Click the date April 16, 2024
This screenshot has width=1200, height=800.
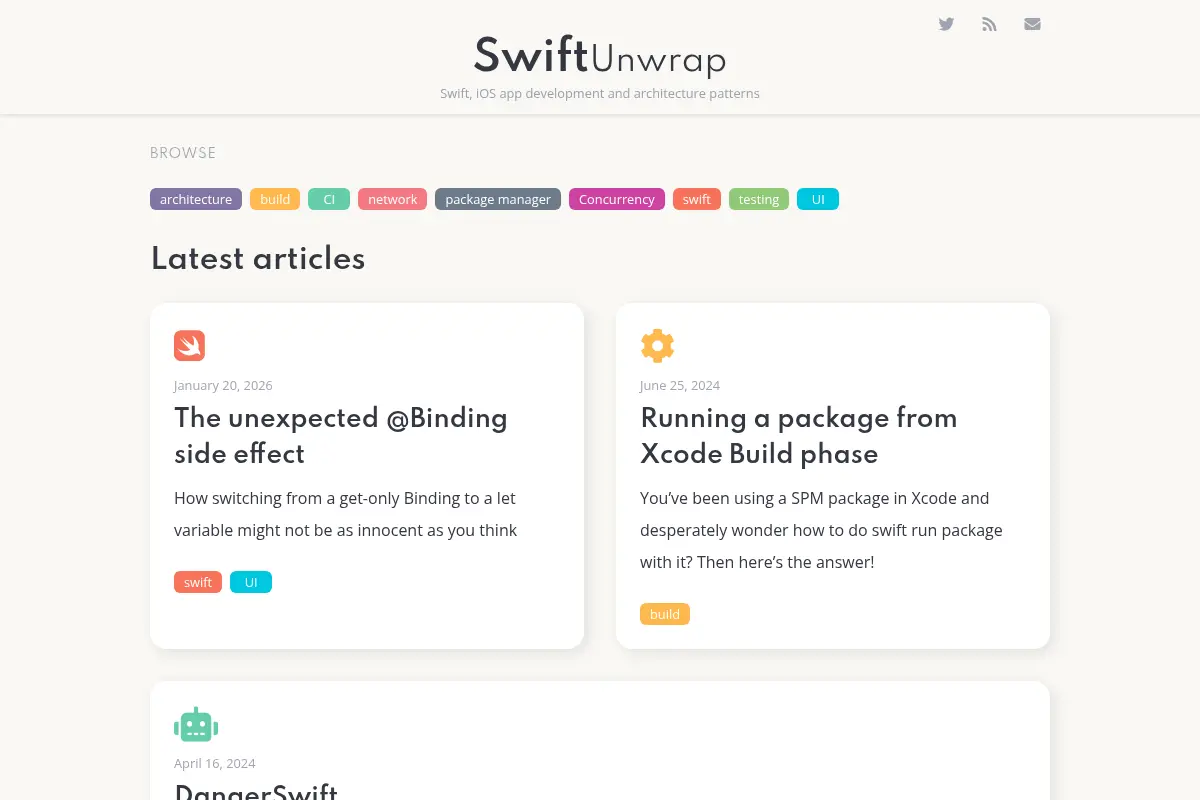point(215,763)
